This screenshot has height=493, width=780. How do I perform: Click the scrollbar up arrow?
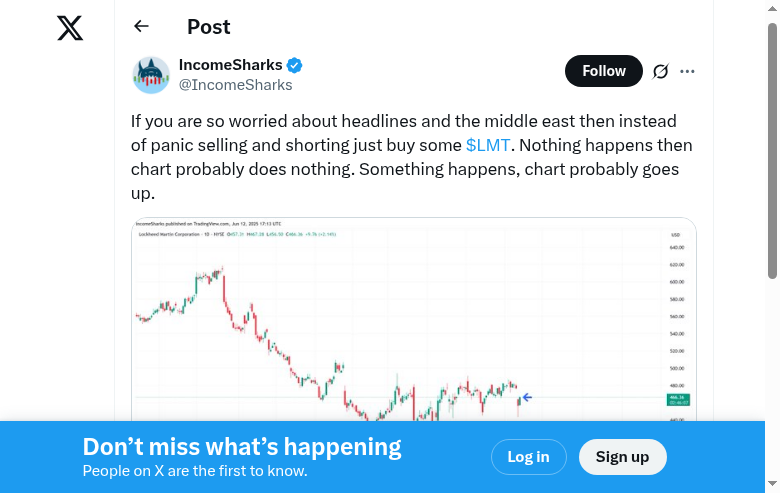coord(772,8)
